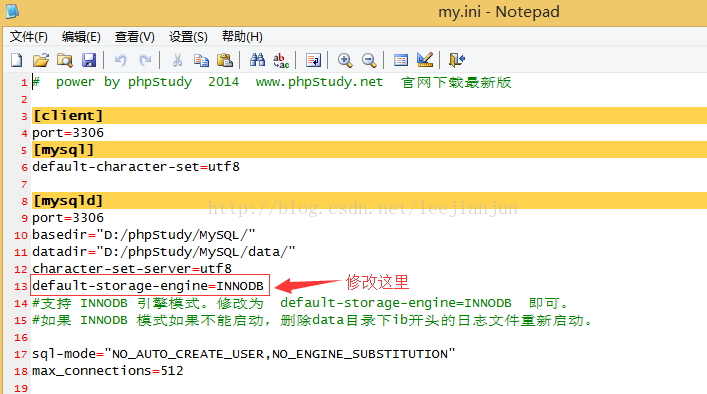
Task: Open the customize schemes icon
Action: coord(425,60)
